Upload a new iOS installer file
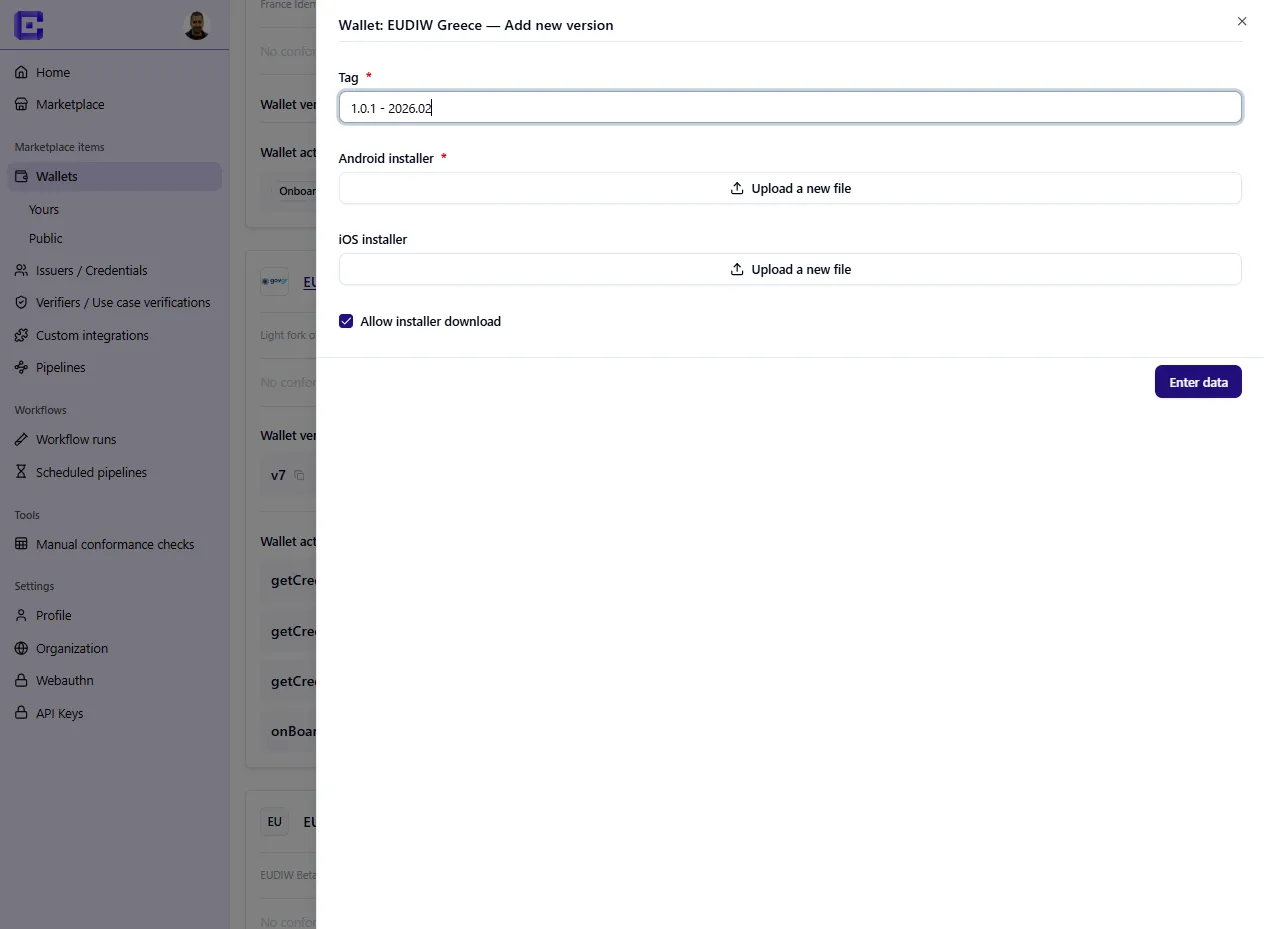This screenshot has height=929, width=1264. 790,269
